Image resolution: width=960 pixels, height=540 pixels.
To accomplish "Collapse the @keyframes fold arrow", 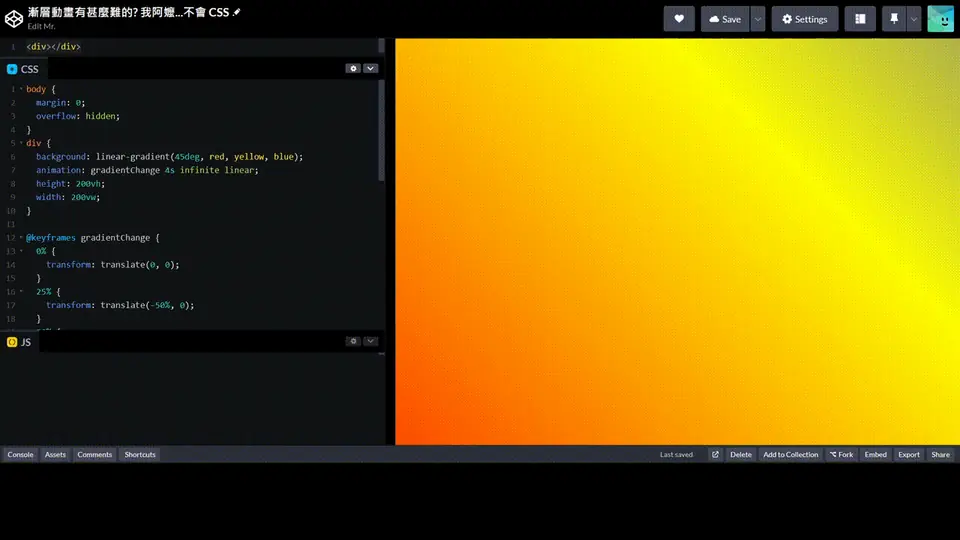I will [21, 237].
